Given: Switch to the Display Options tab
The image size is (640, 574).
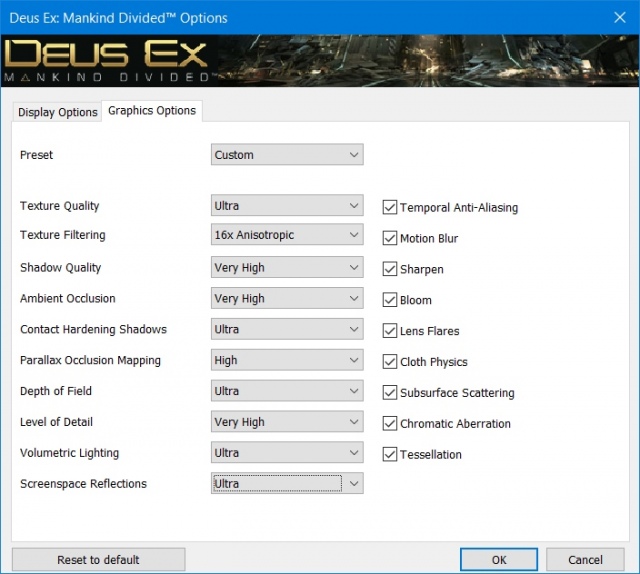Looking at the screenshot, I should tap(58, 112).
